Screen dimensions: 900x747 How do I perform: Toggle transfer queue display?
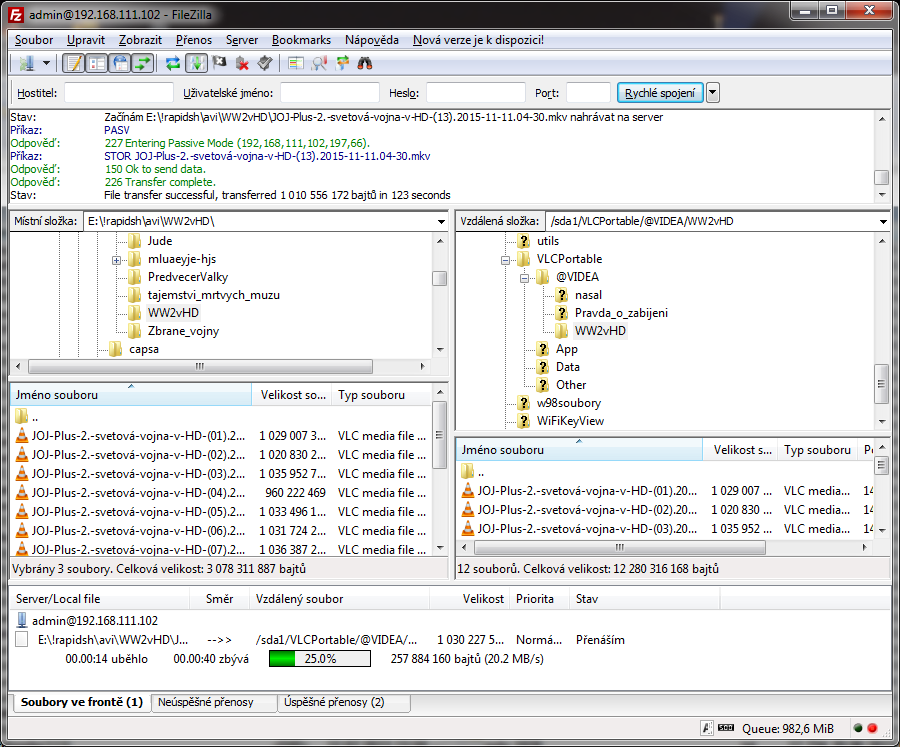point(143,63)
